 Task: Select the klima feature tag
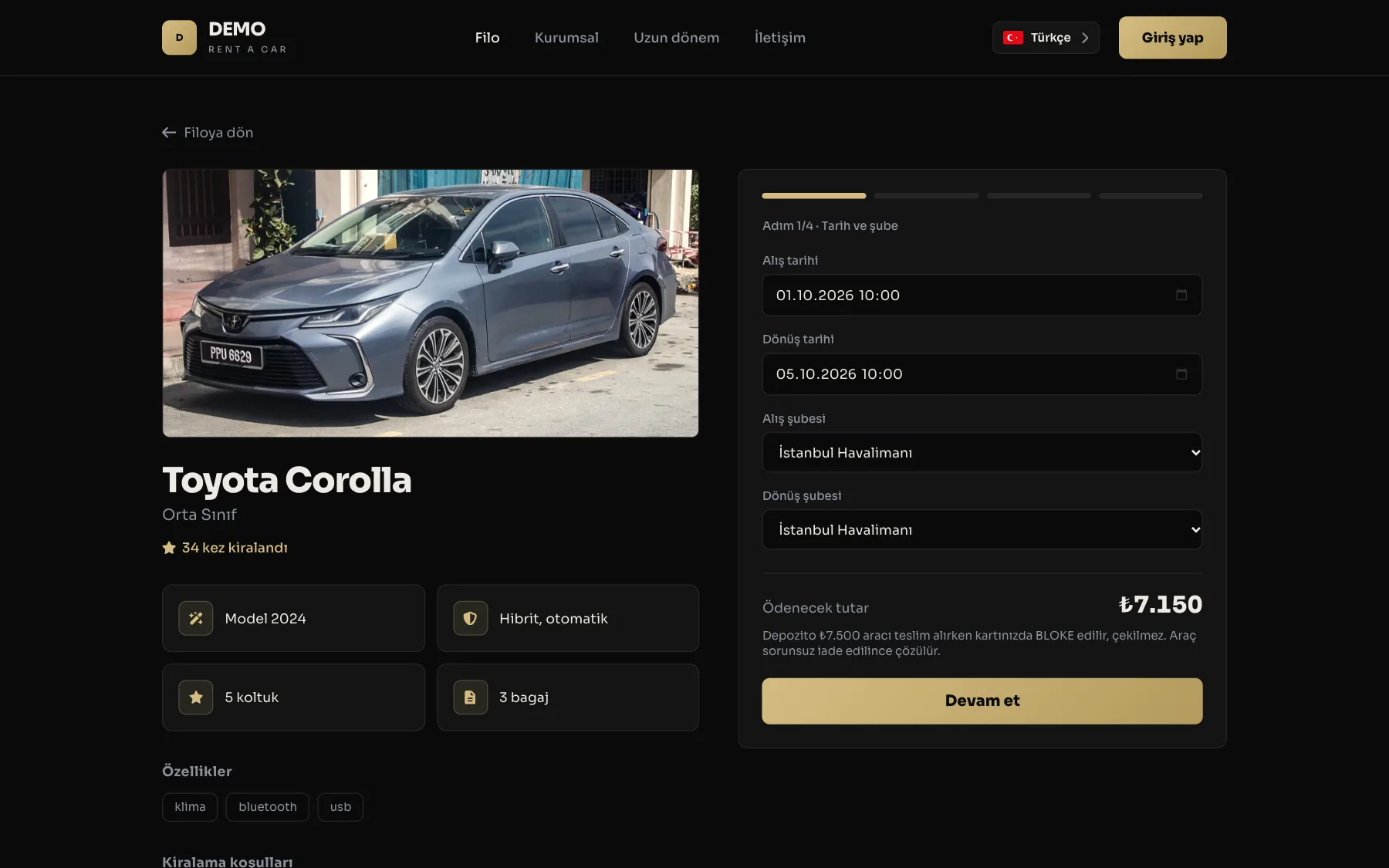(190, 807)
